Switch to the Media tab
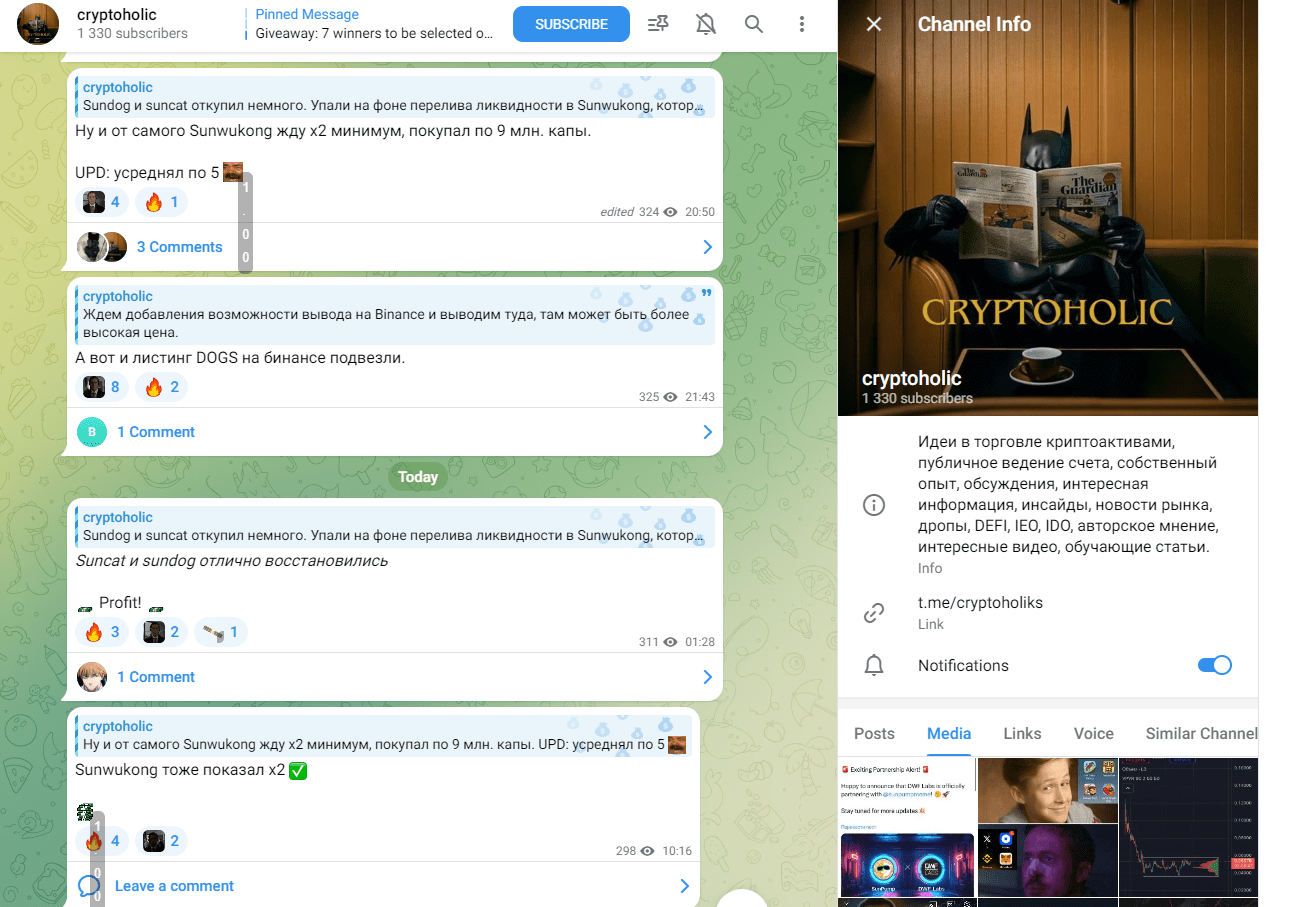 [949, 733]
